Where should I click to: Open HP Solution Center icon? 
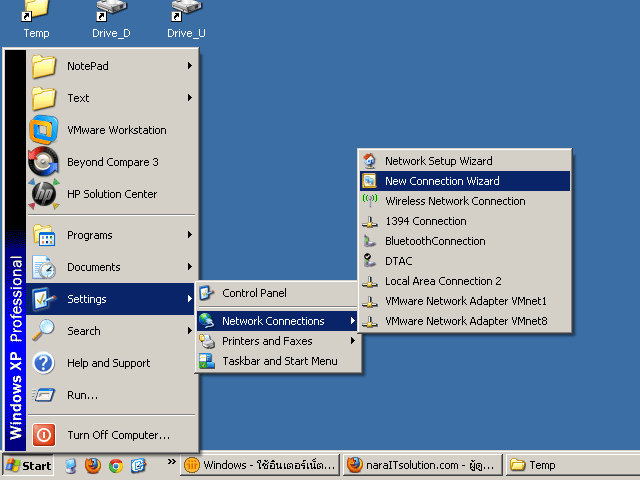coord(44,194)
